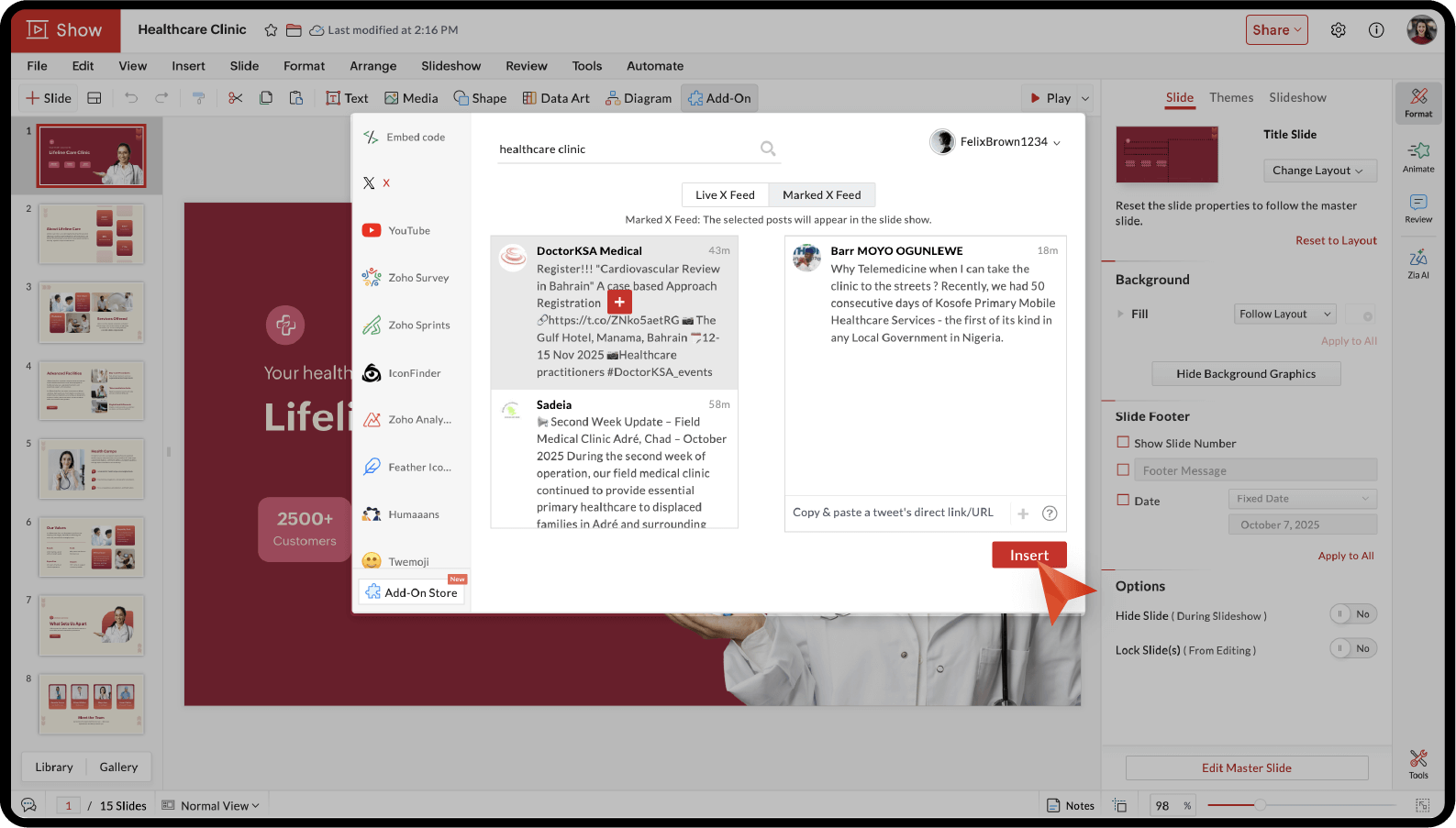The image size is (1456, 828).
Task: Click the red plus on DoctorKSA Medical post
Action: 619,303
